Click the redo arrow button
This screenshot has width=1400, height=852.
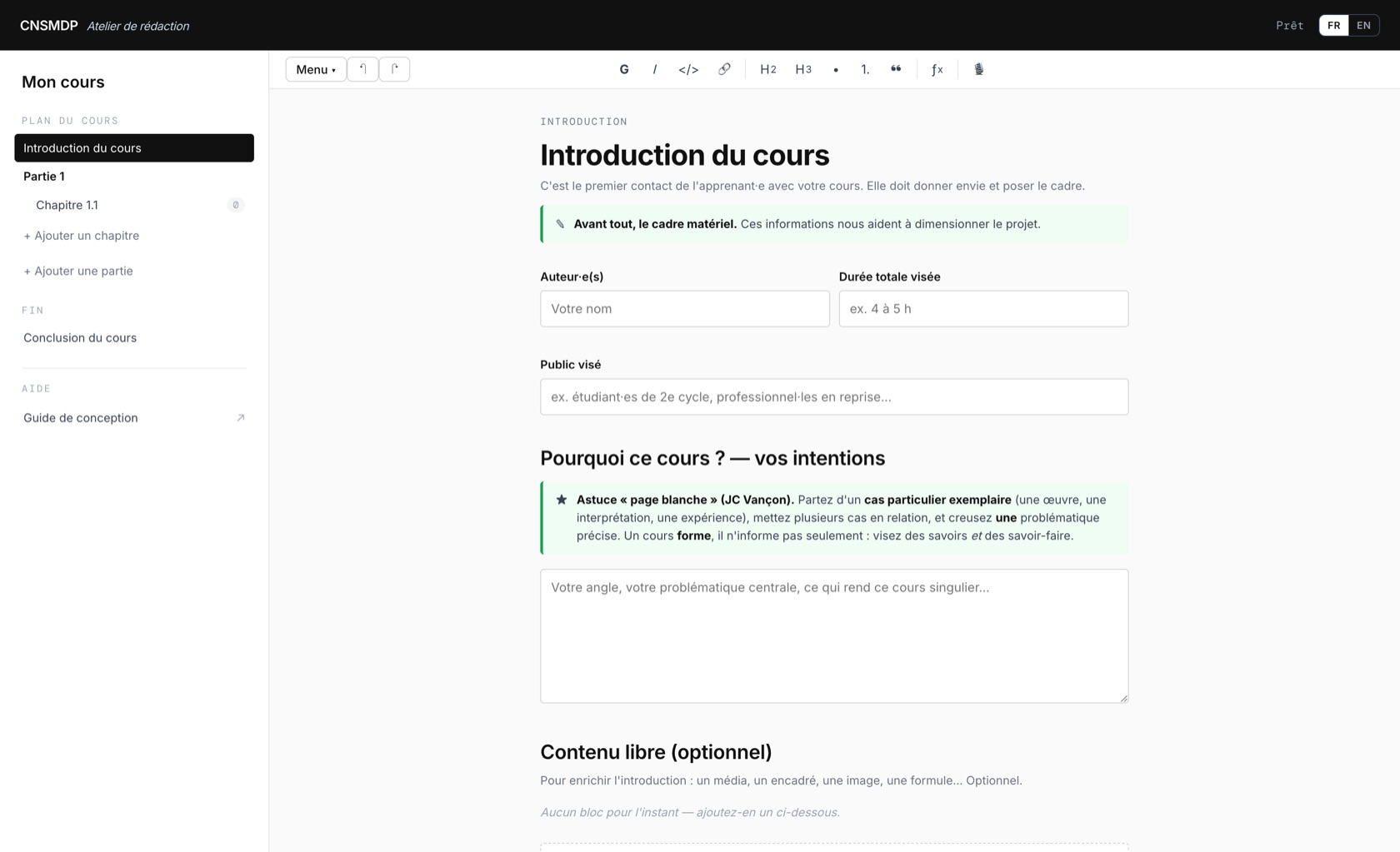click(394, 69)
